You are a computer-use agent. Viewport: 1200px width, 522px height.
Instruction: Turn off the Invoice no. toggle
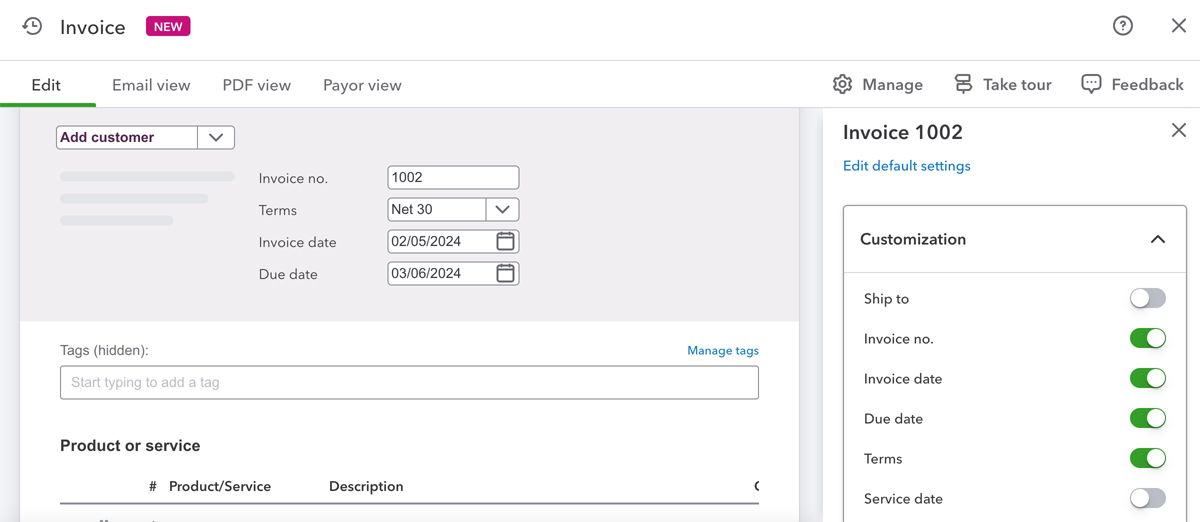1147,339
